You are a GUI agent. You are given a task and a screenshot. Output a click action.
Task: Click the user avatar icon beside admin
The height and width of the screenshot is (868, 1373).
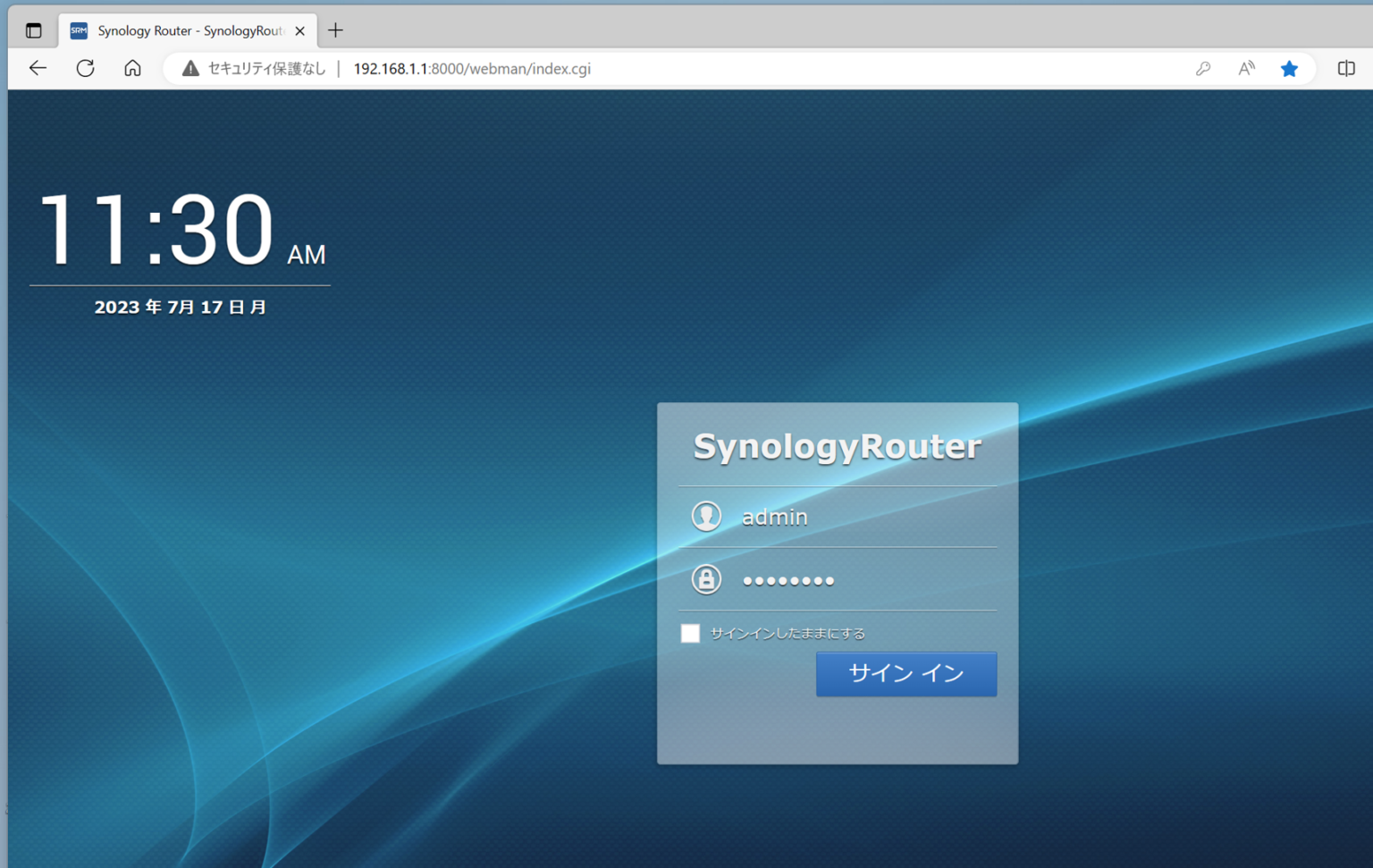706,516
